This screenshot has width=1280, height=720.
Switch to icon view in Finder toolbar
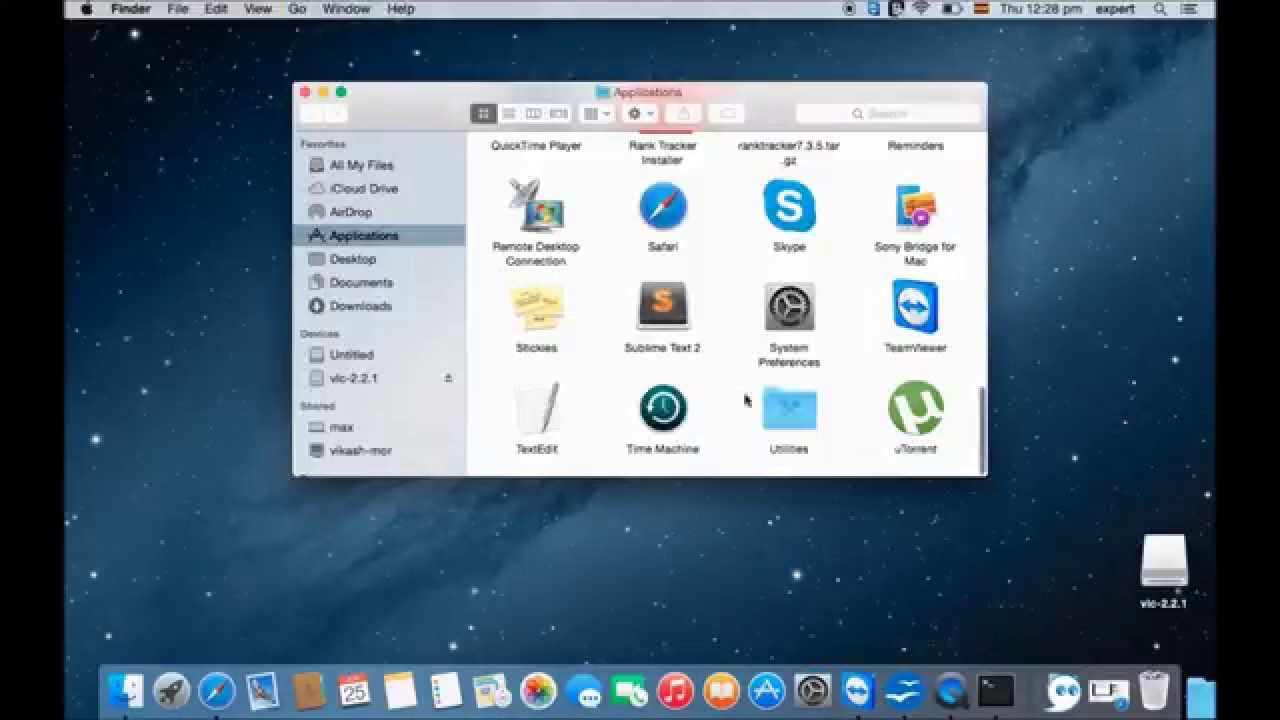484,114
